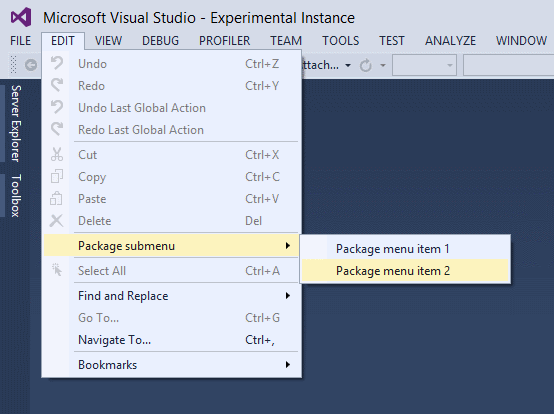554x414 pixels.
Task: Open the Toolbox side tab
Action: (16, 195)
